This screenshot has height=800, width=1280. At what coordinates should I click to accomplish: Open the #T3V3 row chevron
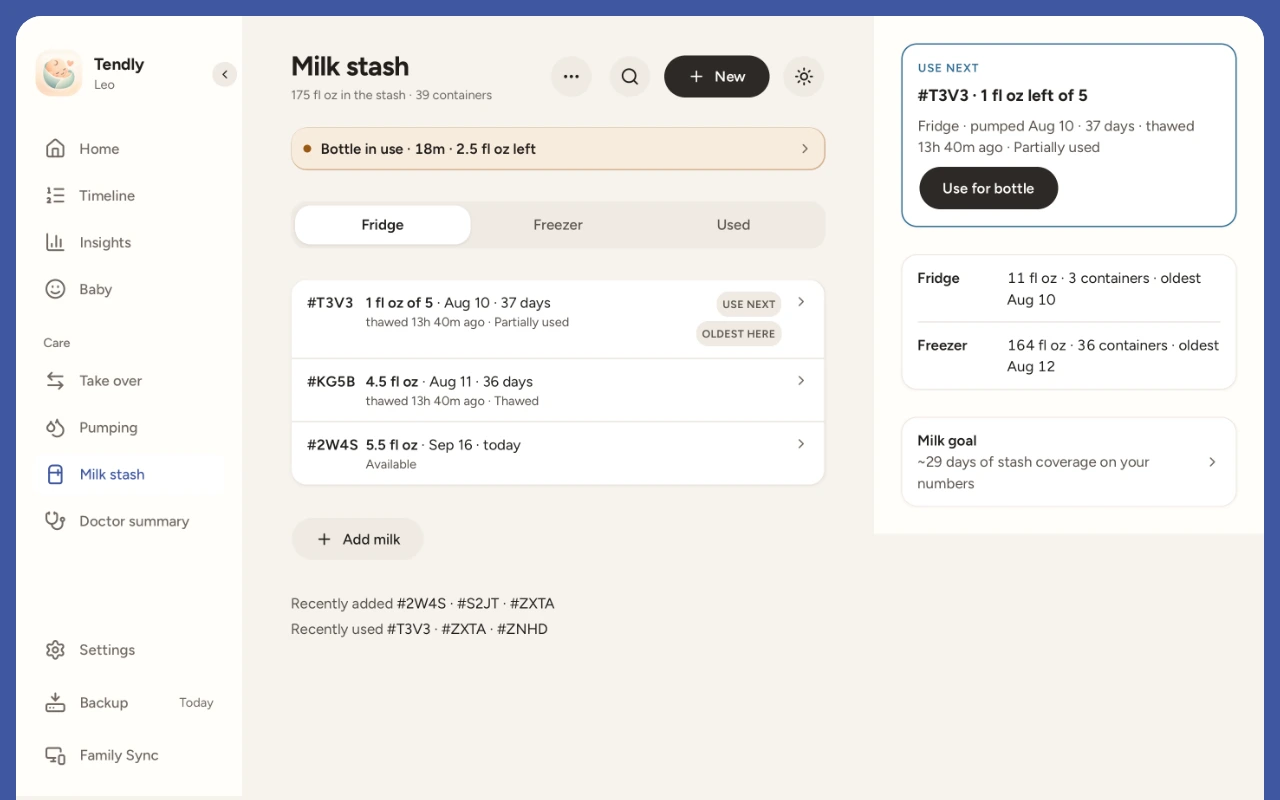click(x=801, y=302)
